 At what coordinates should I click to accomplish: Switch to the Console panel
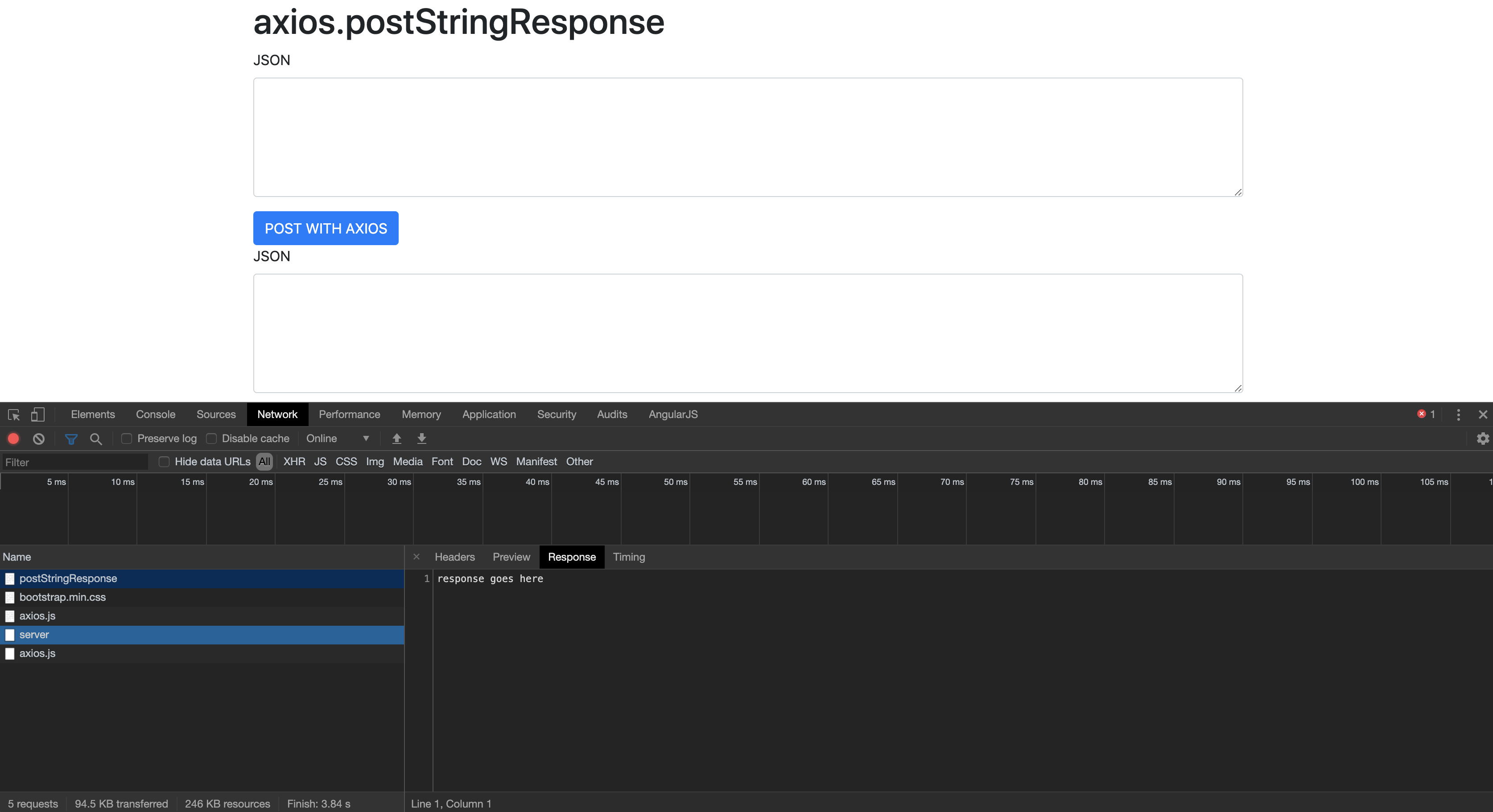(x=155, y=414)
